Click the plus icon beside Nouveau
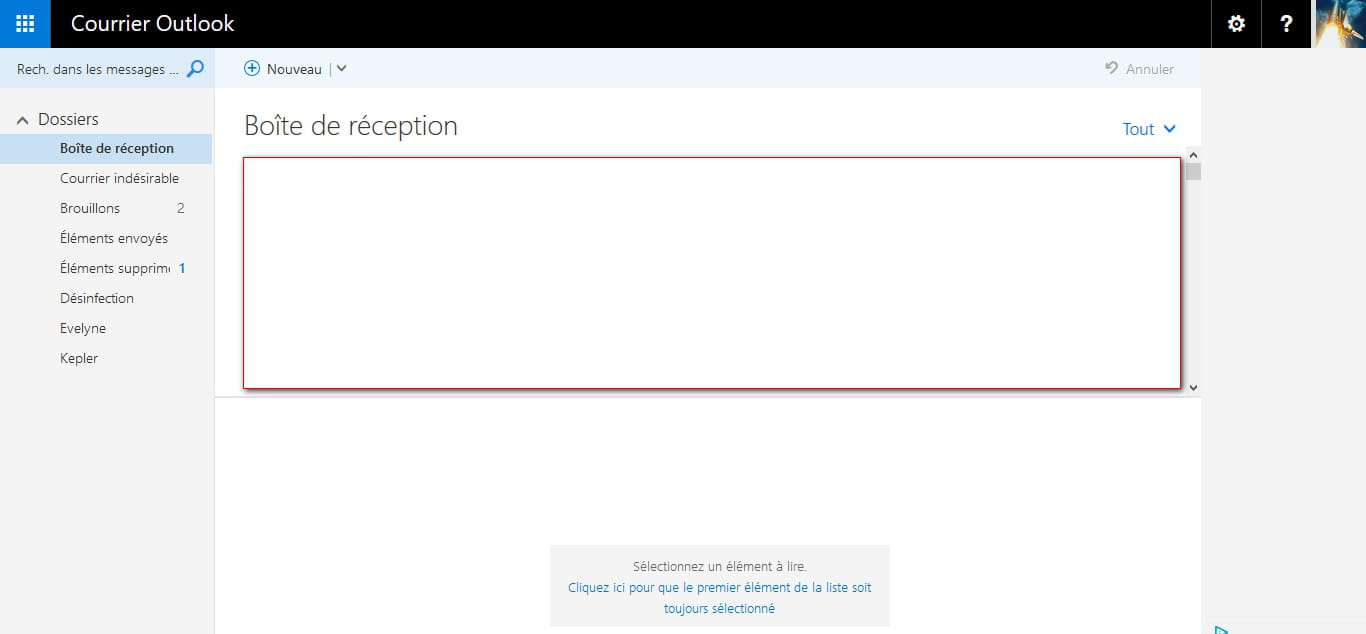The width and height of the screenshot is (1366, 634). point(252,69)
